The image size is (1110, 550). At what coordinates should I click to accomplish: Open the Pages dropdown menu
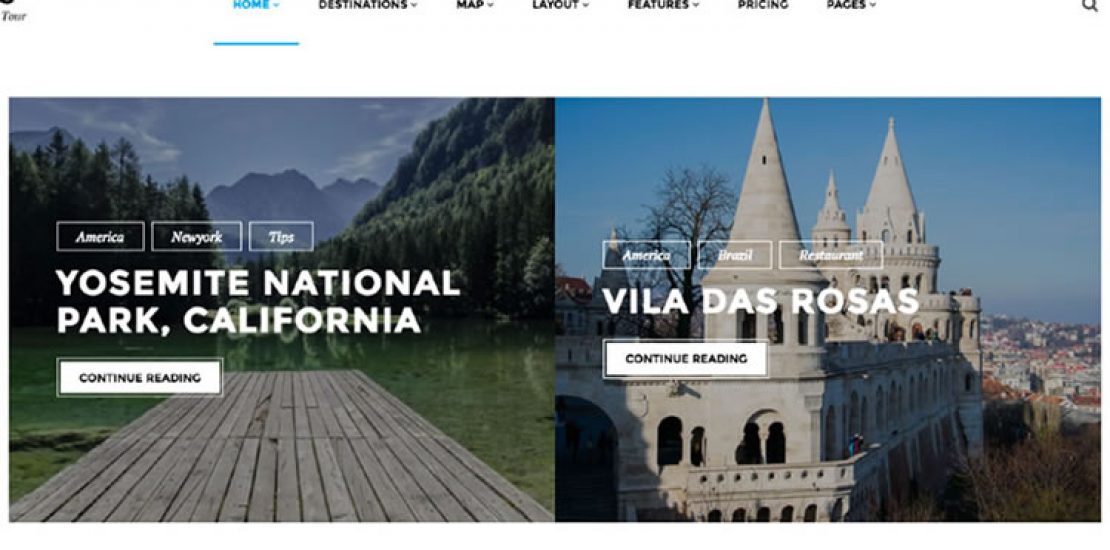pyautogui.click(x=851, y=5)
